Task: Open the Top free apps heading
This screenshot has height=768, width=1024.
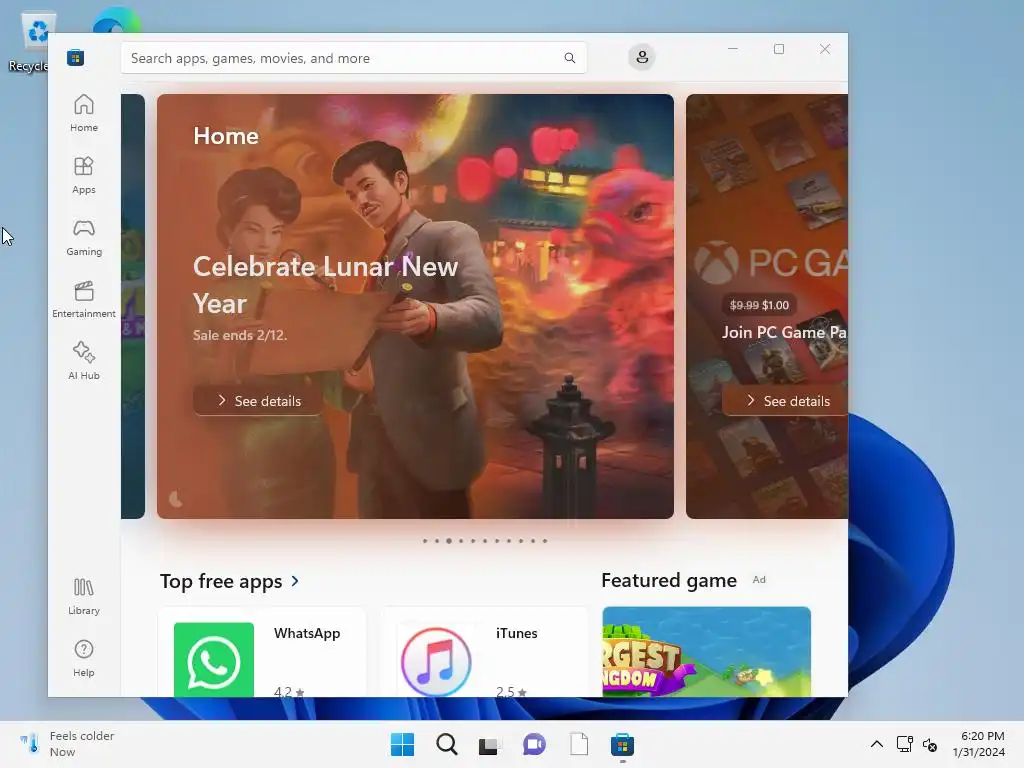Action: pos(221,581)
